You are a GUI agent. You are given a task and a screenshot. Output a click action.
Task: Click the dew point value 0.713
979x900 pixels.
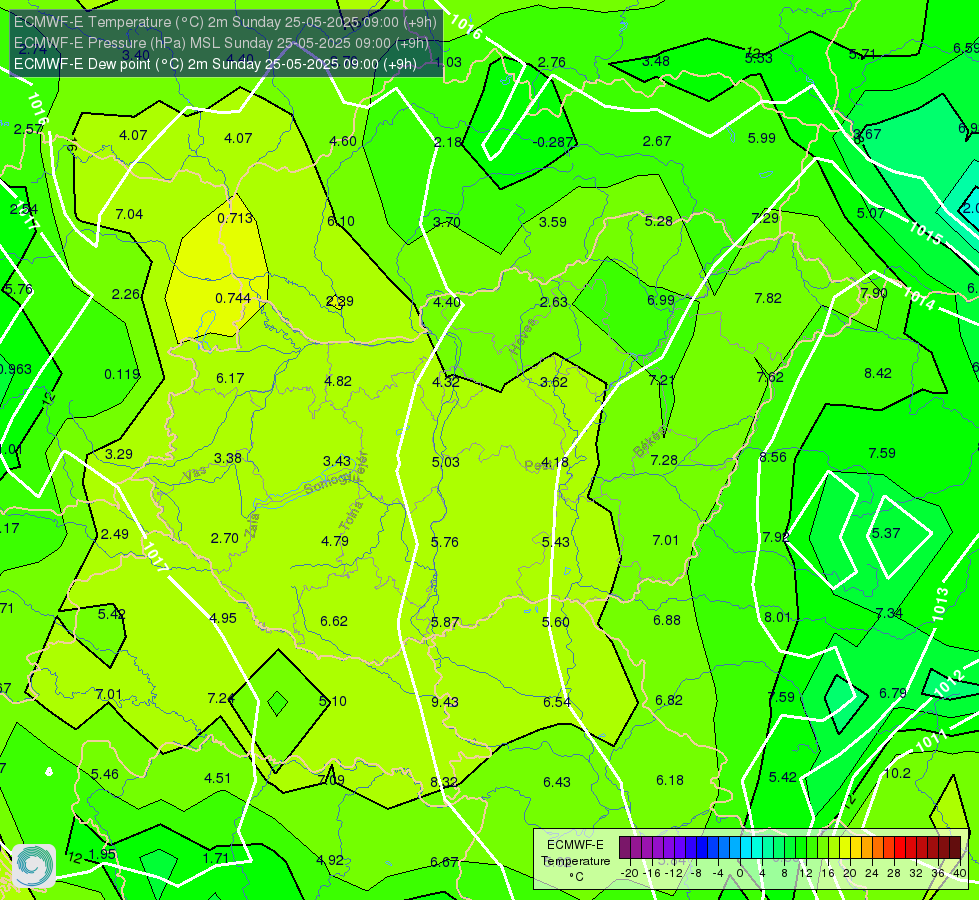coord(235,218)
